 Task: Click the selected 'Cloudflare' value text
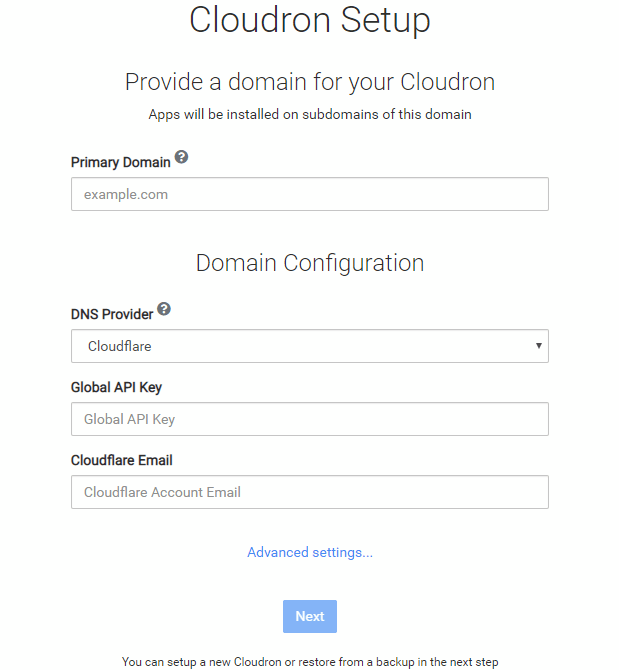(x=119, y=346)
